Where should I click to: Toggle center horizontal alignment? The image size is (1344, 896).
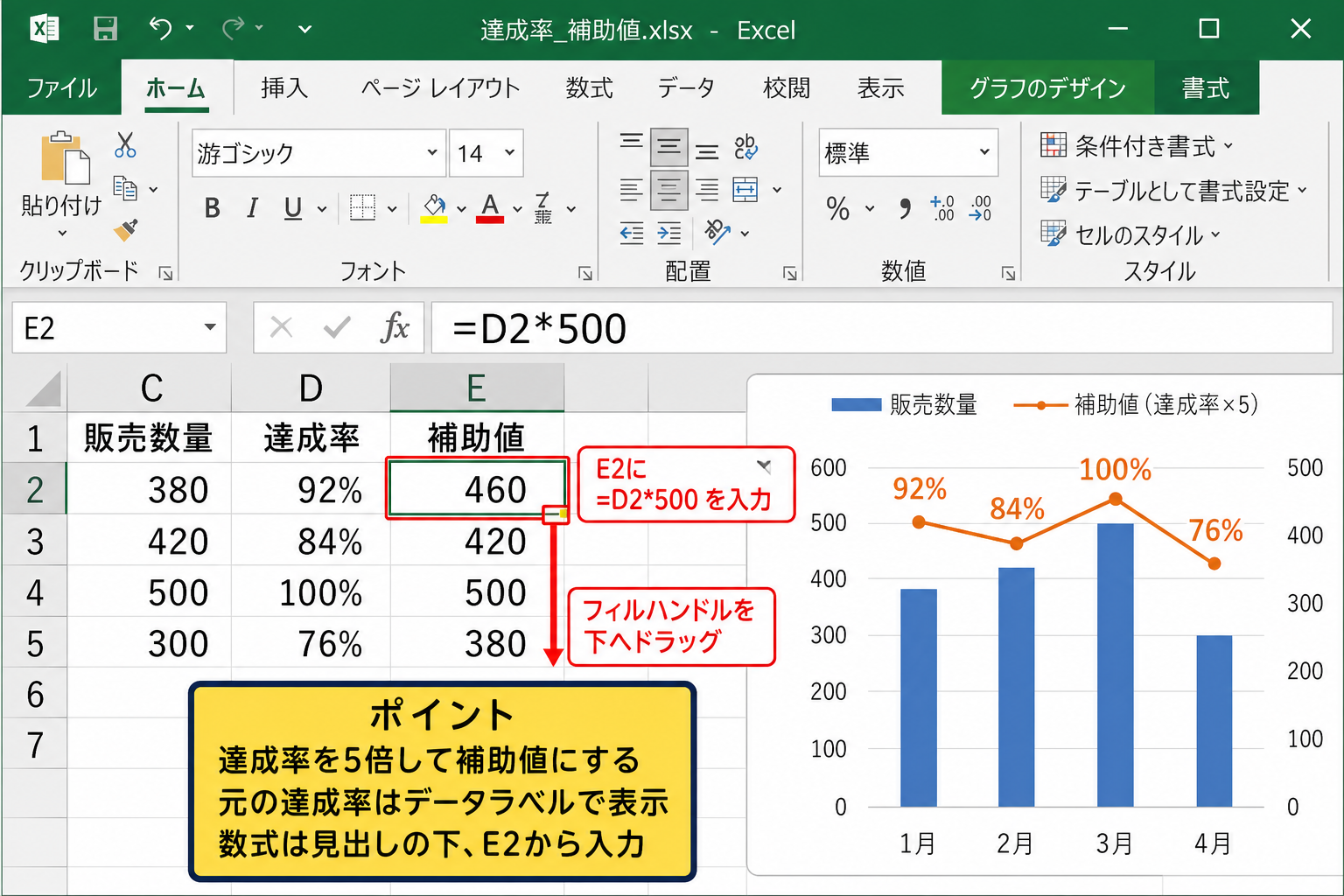(668, 190)
